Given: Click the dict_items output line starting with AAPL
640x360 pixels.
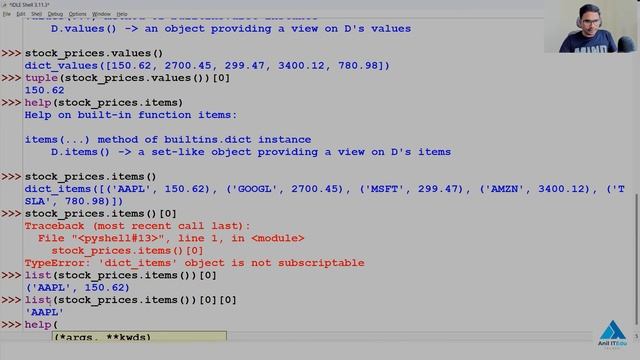Looking at the screenshot, I should [324, 189].
